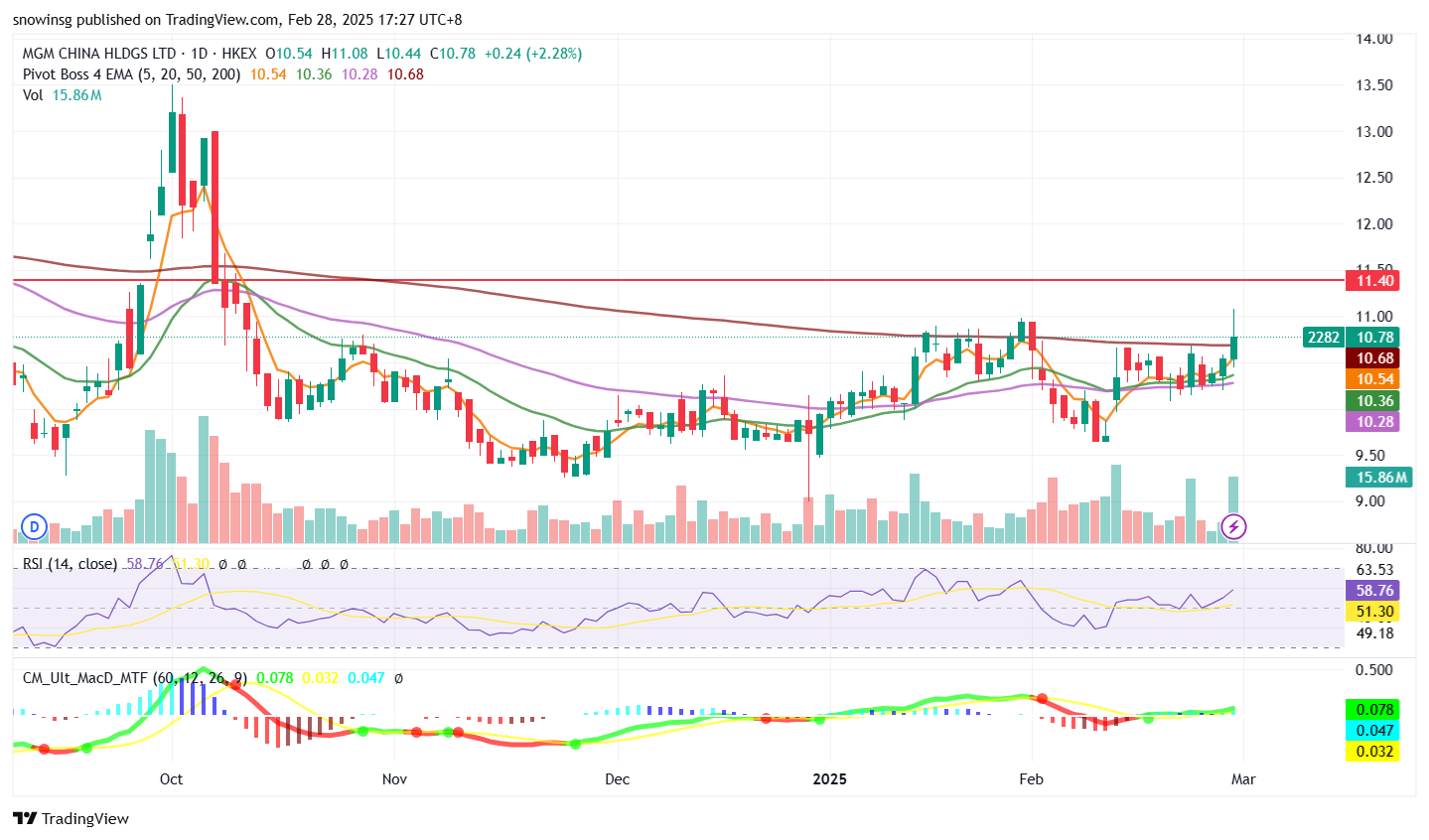Click the purple 10.28 label on the price axis
This screenshot has width=1429, height=840.
point(1371,422)
